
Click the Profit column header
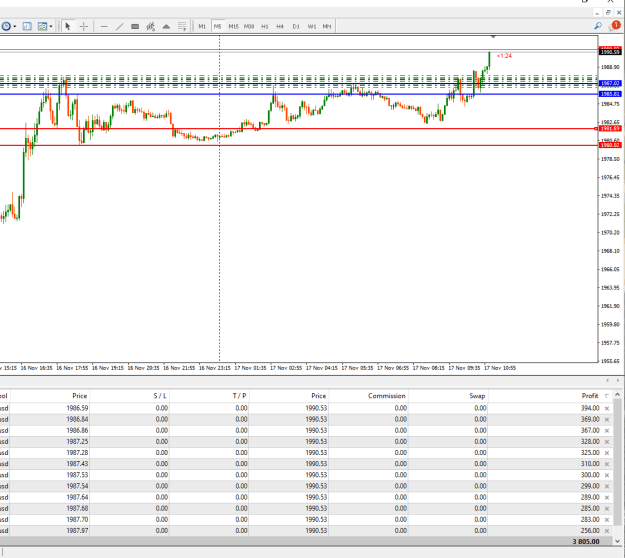pos(590,396)
